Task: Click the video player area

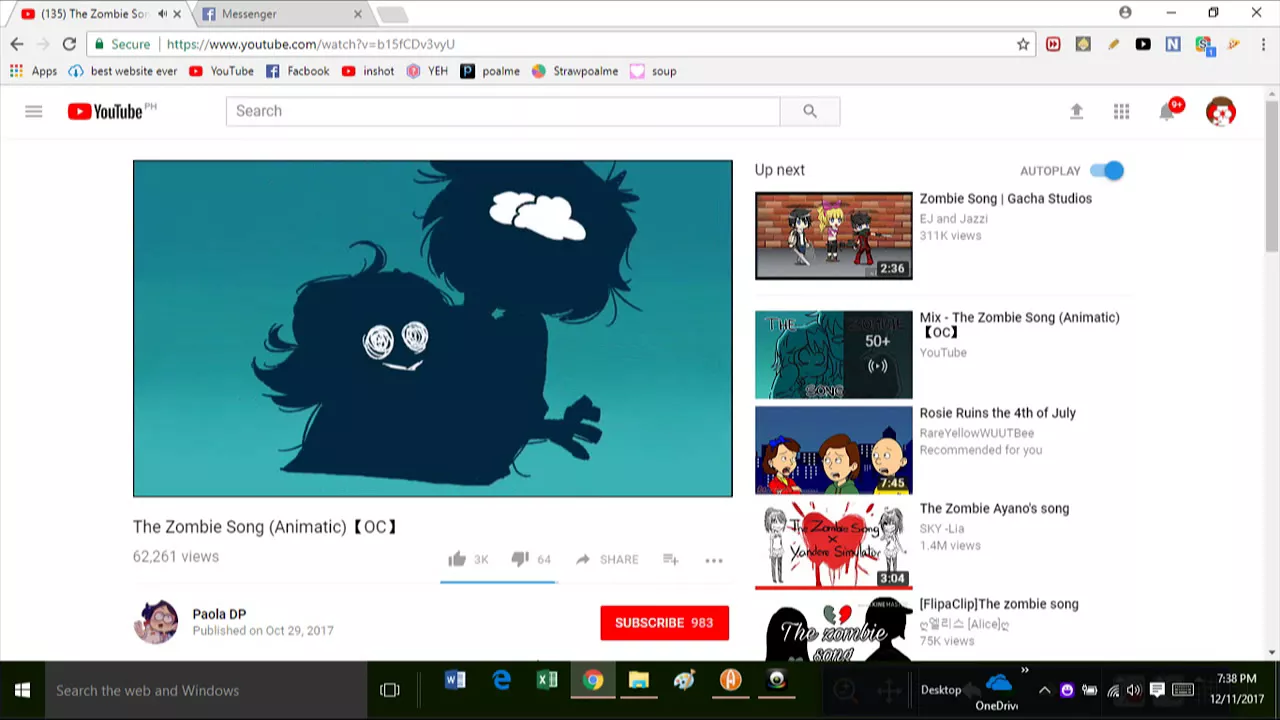Action: coord(433,328)
